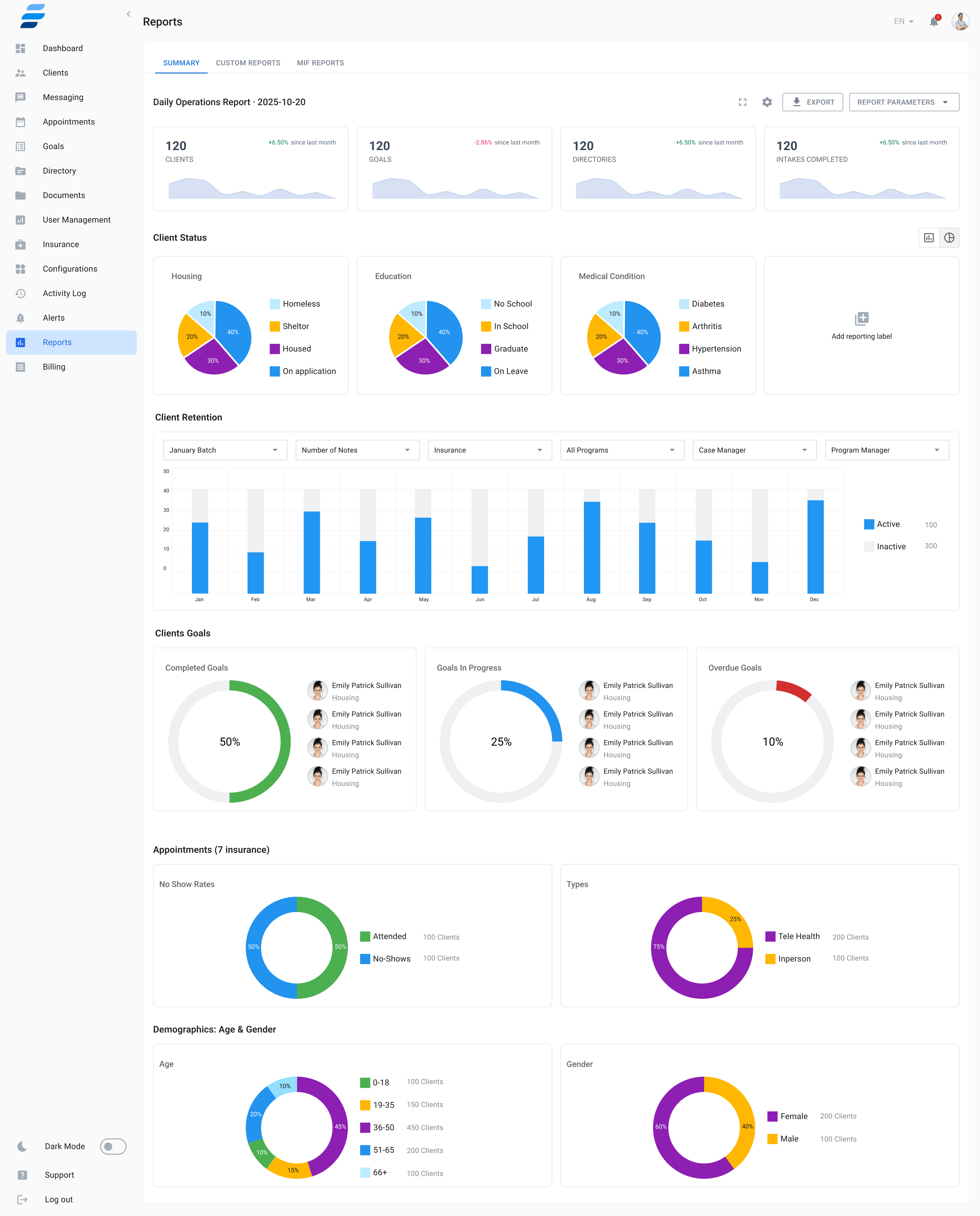The width and height of the screenshot is (980, 1216).
Task: Open the report settings gear icon
Action: pos(767,102)
